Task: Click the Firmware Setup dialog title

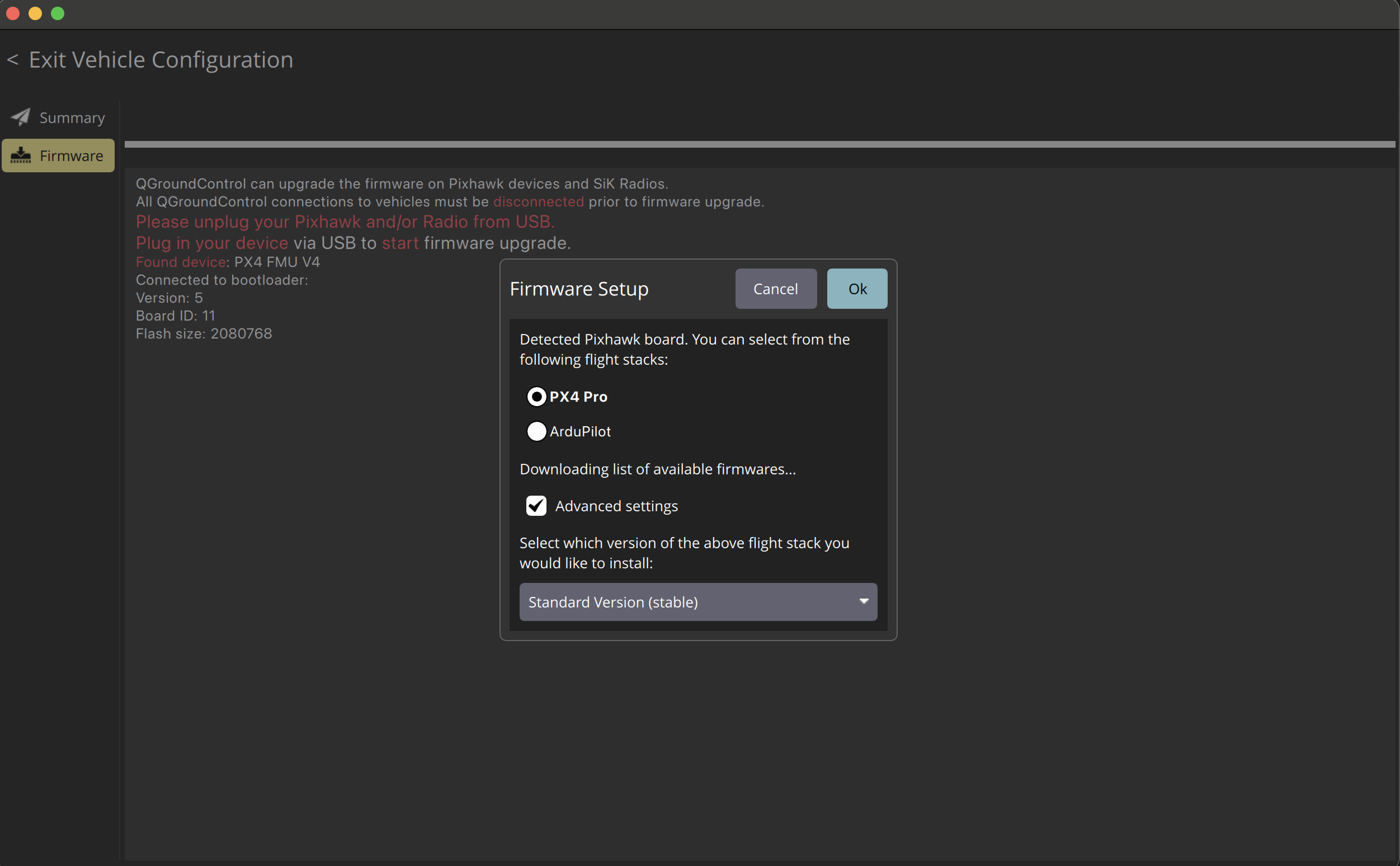Action: pos(579,289)
